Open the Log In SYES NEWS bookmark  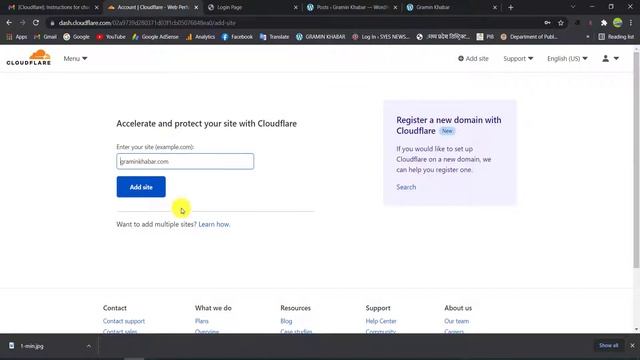coord(380,37)
